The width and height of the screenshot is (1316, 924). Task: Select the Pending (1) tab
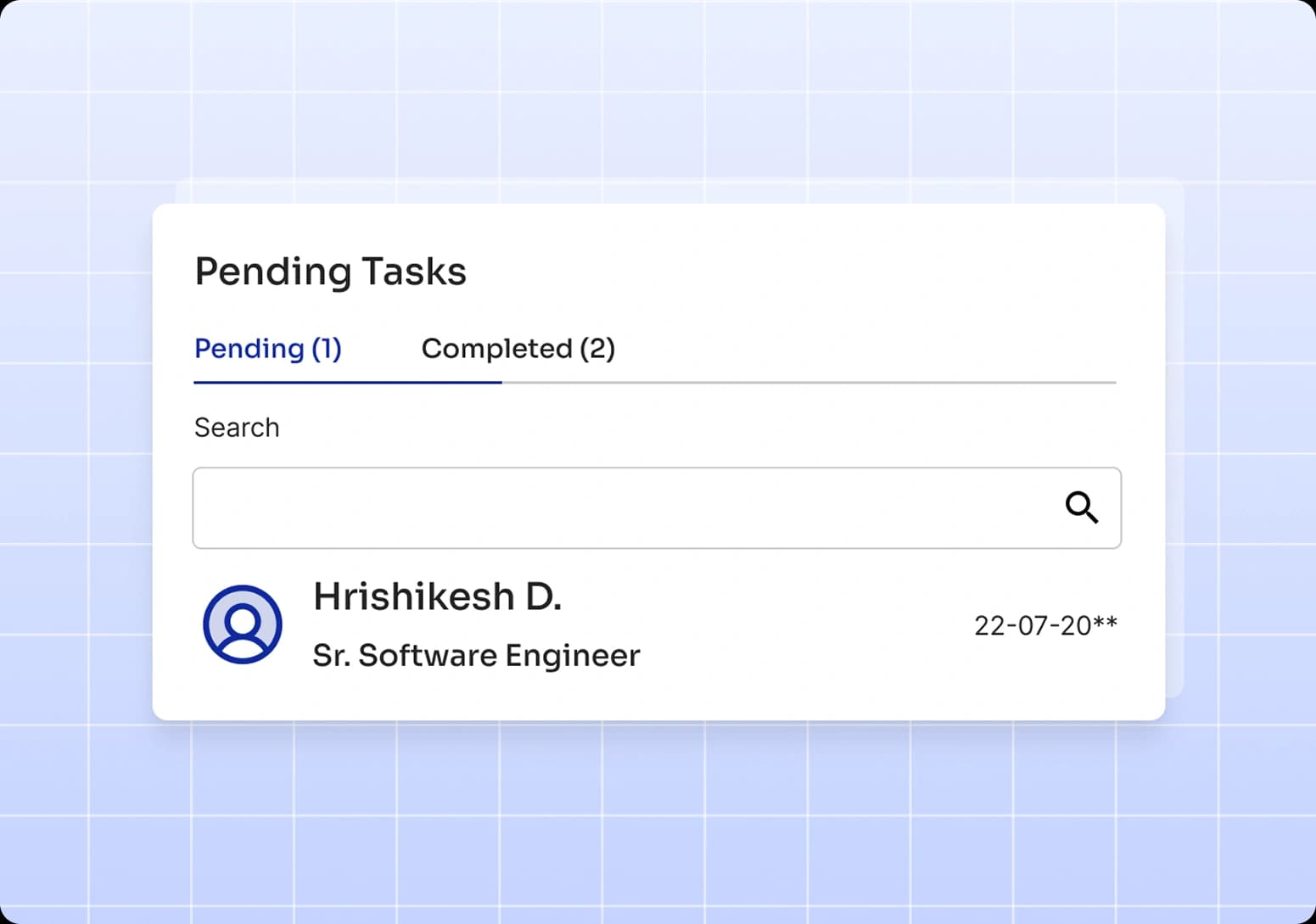pos(268,349)
